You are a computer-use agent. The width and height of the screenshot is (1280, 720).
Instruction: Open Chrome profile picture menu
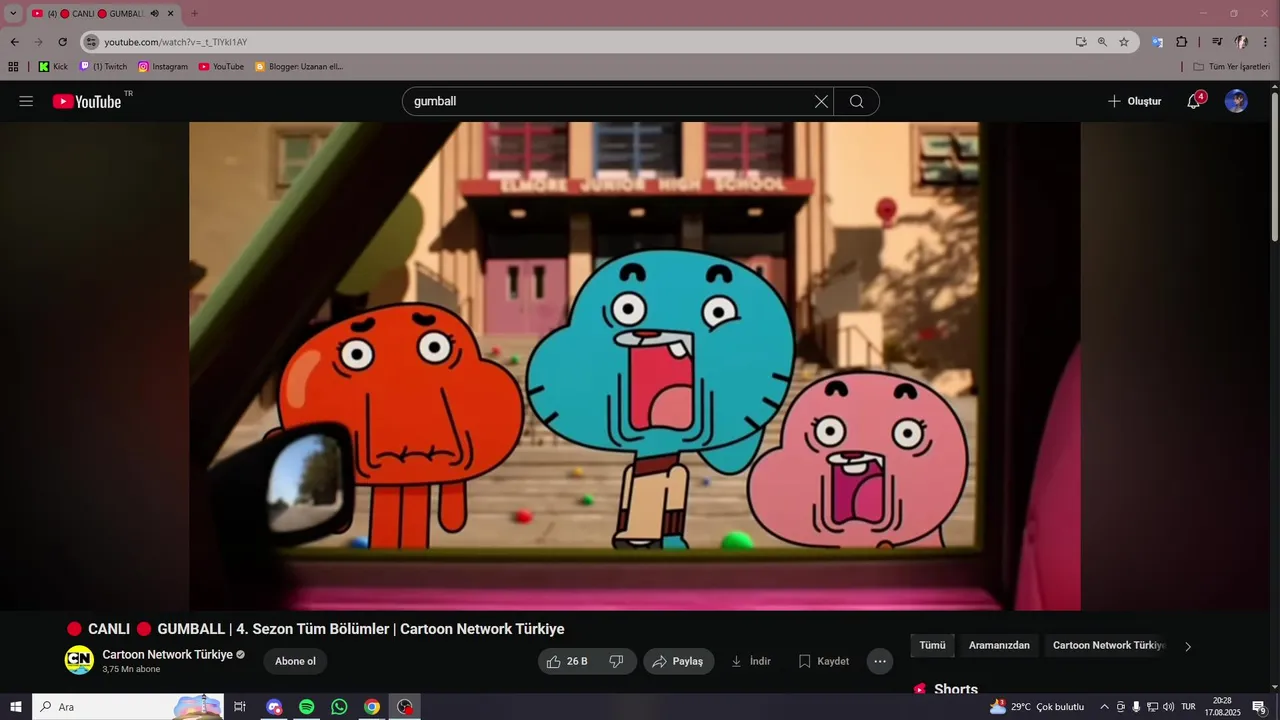coord(1241,42)
